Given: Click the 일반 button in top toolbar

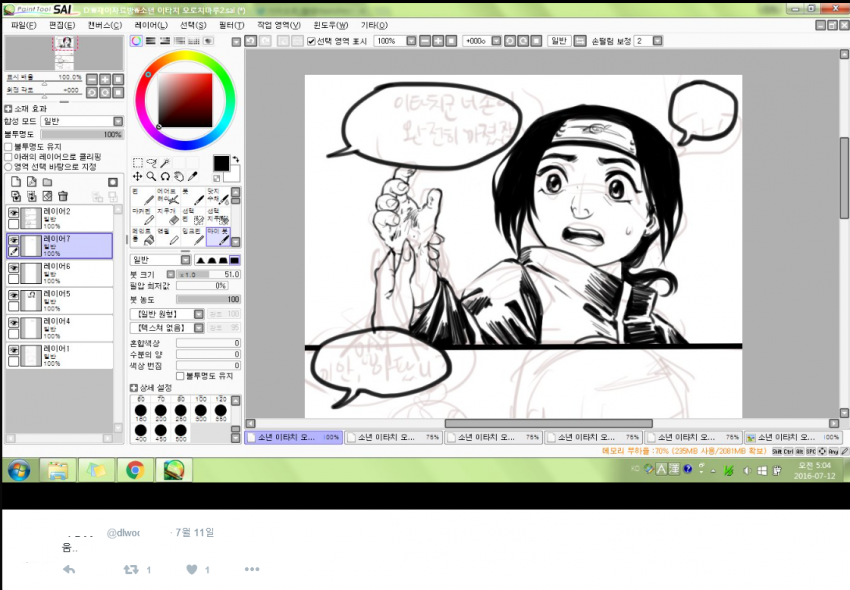Looking at the screenshot, I should click(x=559, y=41).
